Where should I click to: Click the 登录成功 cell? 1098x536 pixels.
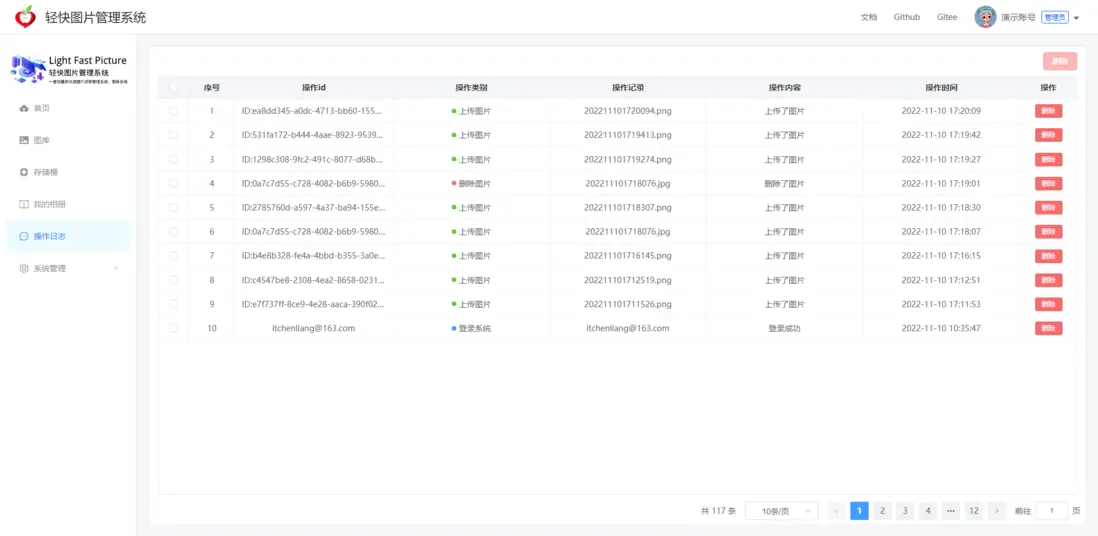784,328
